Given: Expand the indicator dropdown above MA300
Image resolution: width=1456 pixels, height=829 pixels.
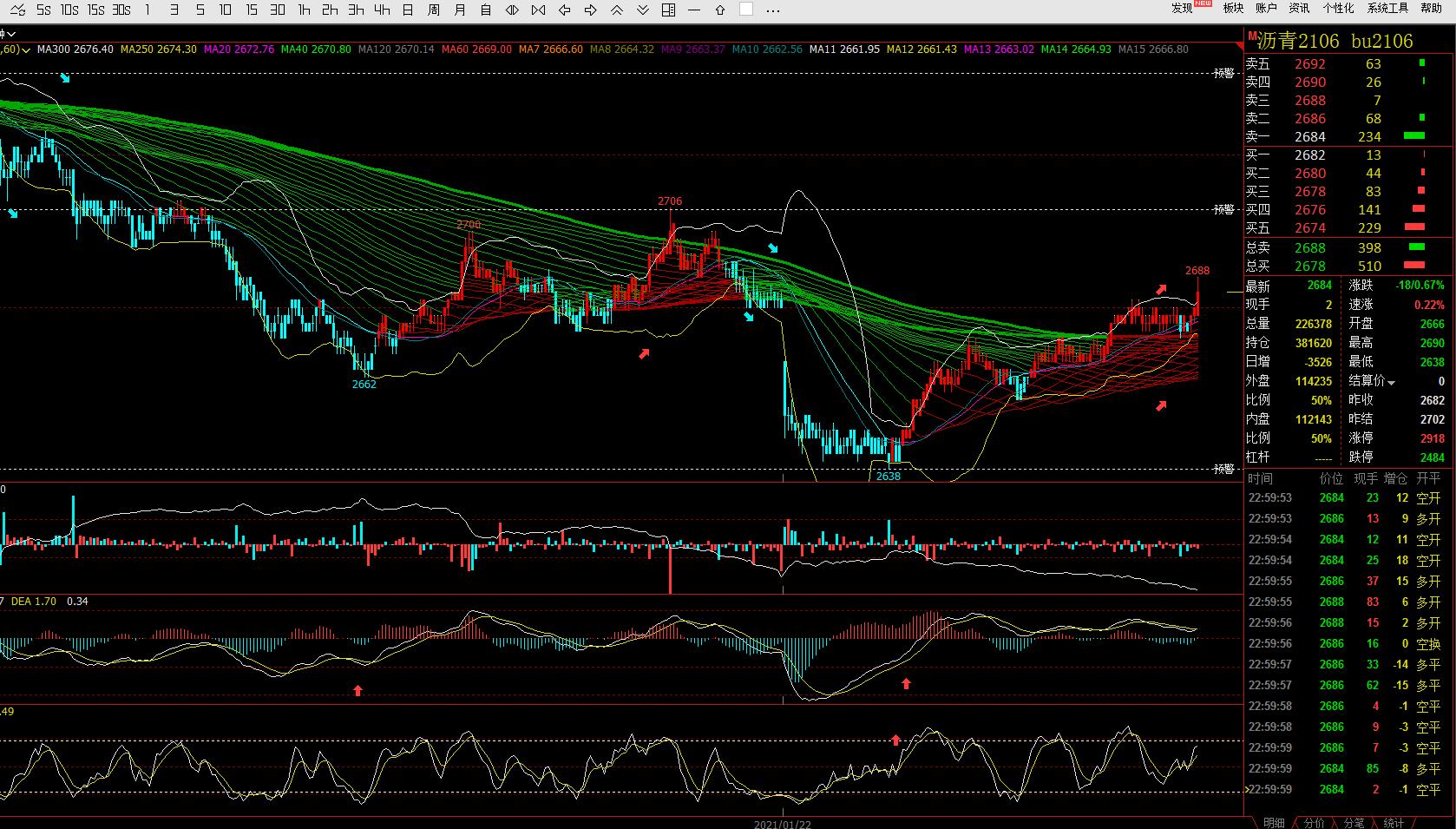Looking at the screenshot, I should [x=11, y=35].
